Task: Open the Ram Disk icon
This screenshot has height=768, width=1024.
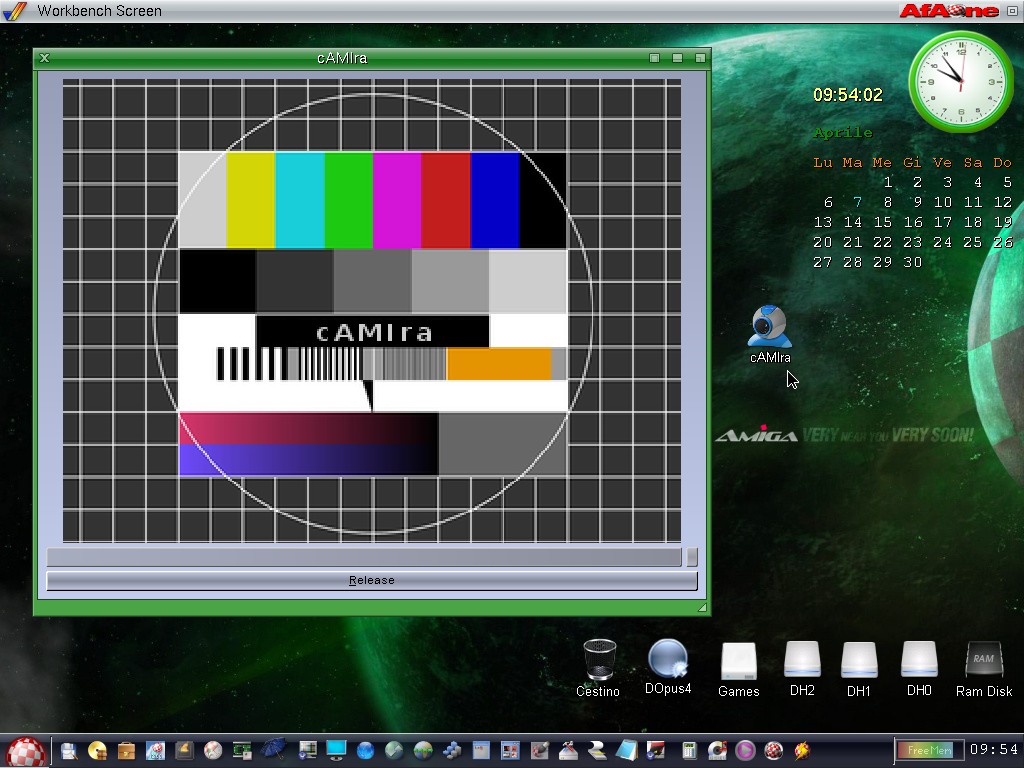Action: [x=984, y=660]
